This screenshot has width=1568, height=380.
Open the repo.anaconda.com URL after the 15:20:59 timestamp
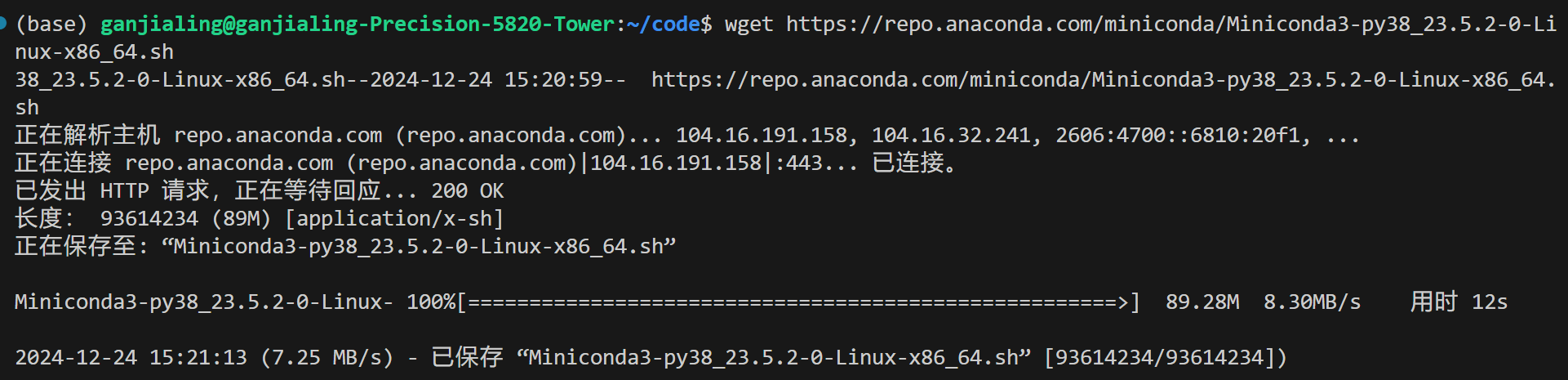coord(1104,80)
